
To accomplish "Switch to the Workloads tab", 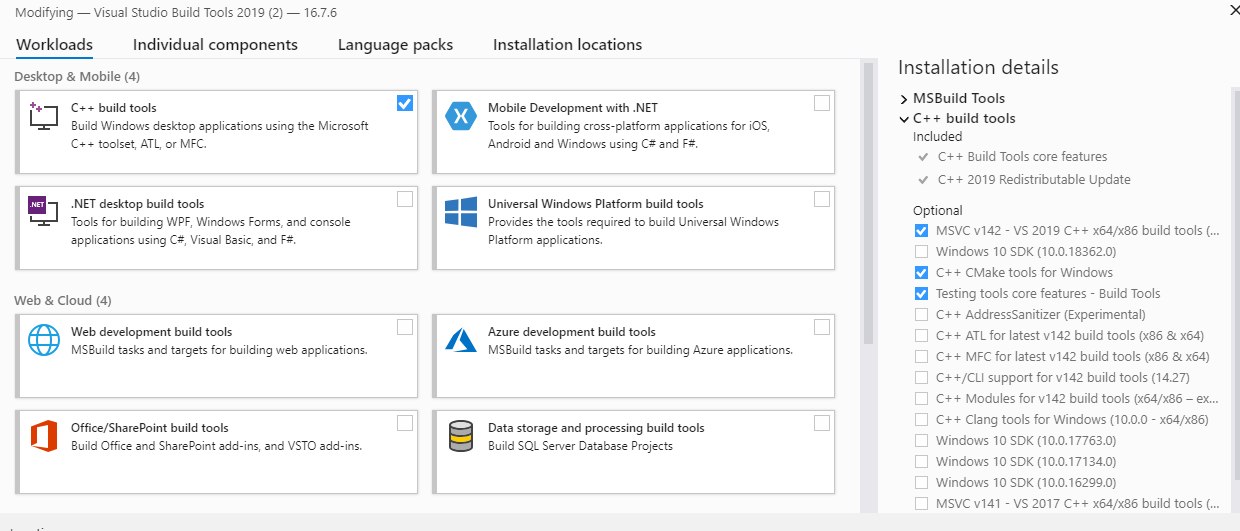I will [x=54, y=45].
